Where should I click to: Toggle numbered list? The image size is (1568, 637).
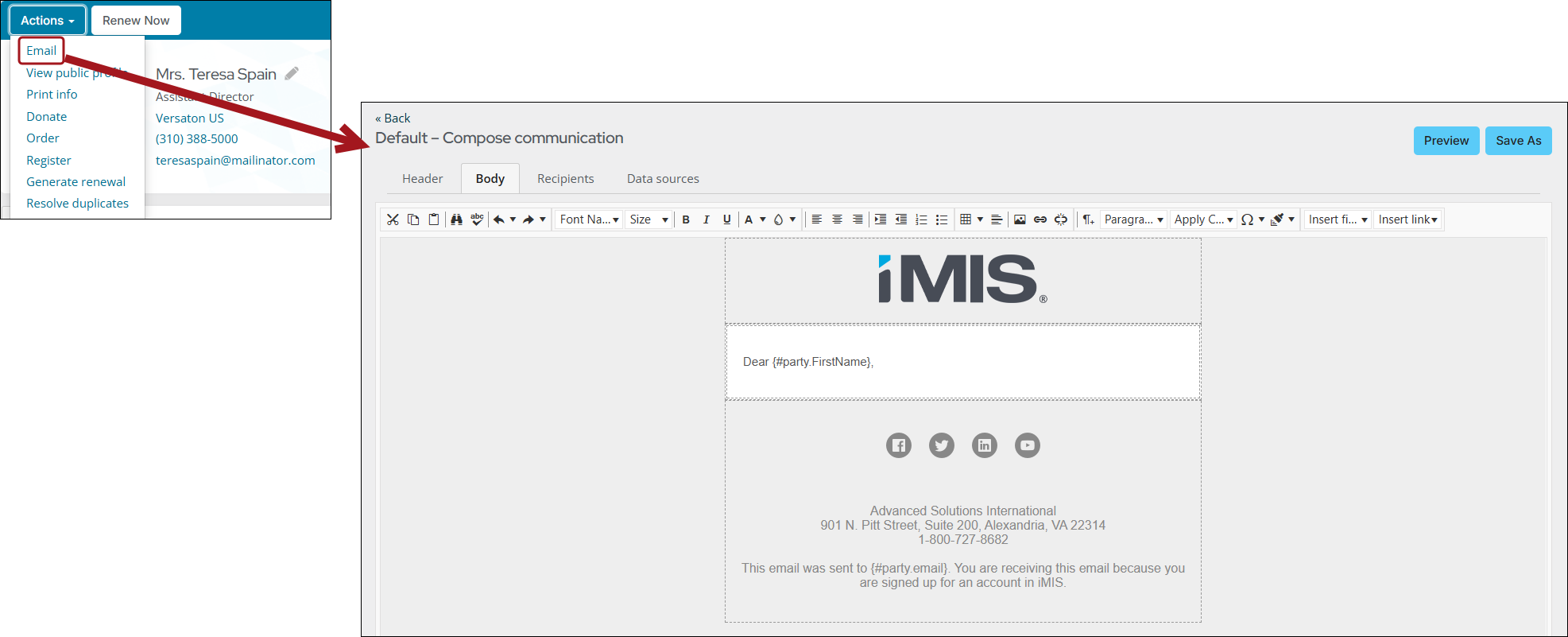point(921,219)
